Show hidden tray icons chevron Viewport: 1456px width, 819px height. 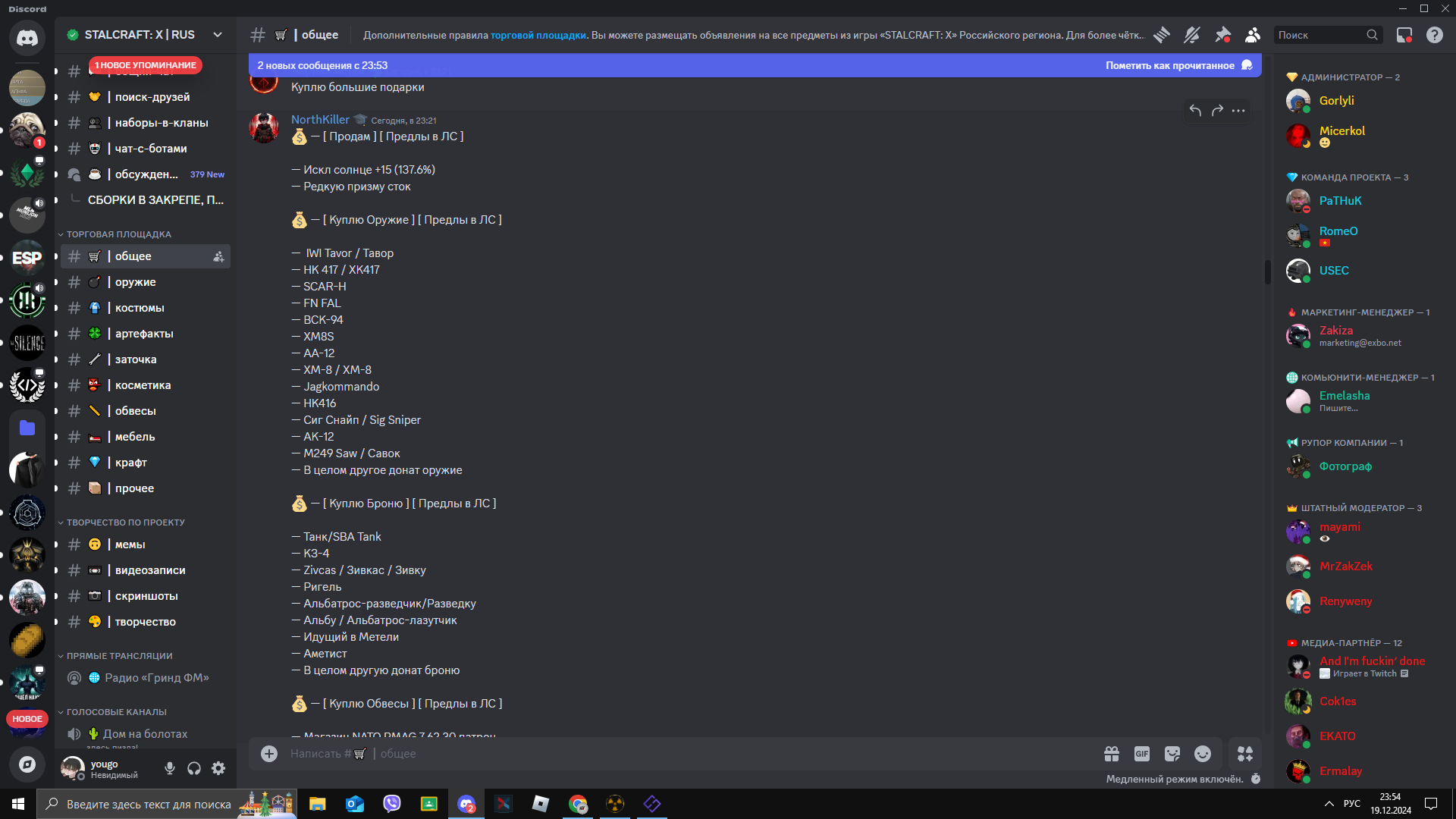(1329, 804)
